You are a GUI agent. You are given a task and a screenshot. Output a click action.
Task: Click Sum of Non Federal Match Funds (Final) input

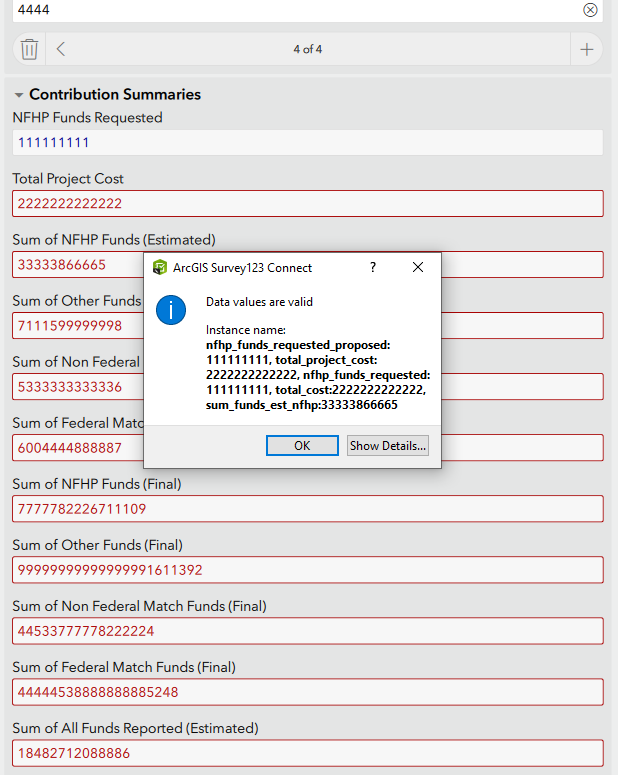click(x=308, y=631)
